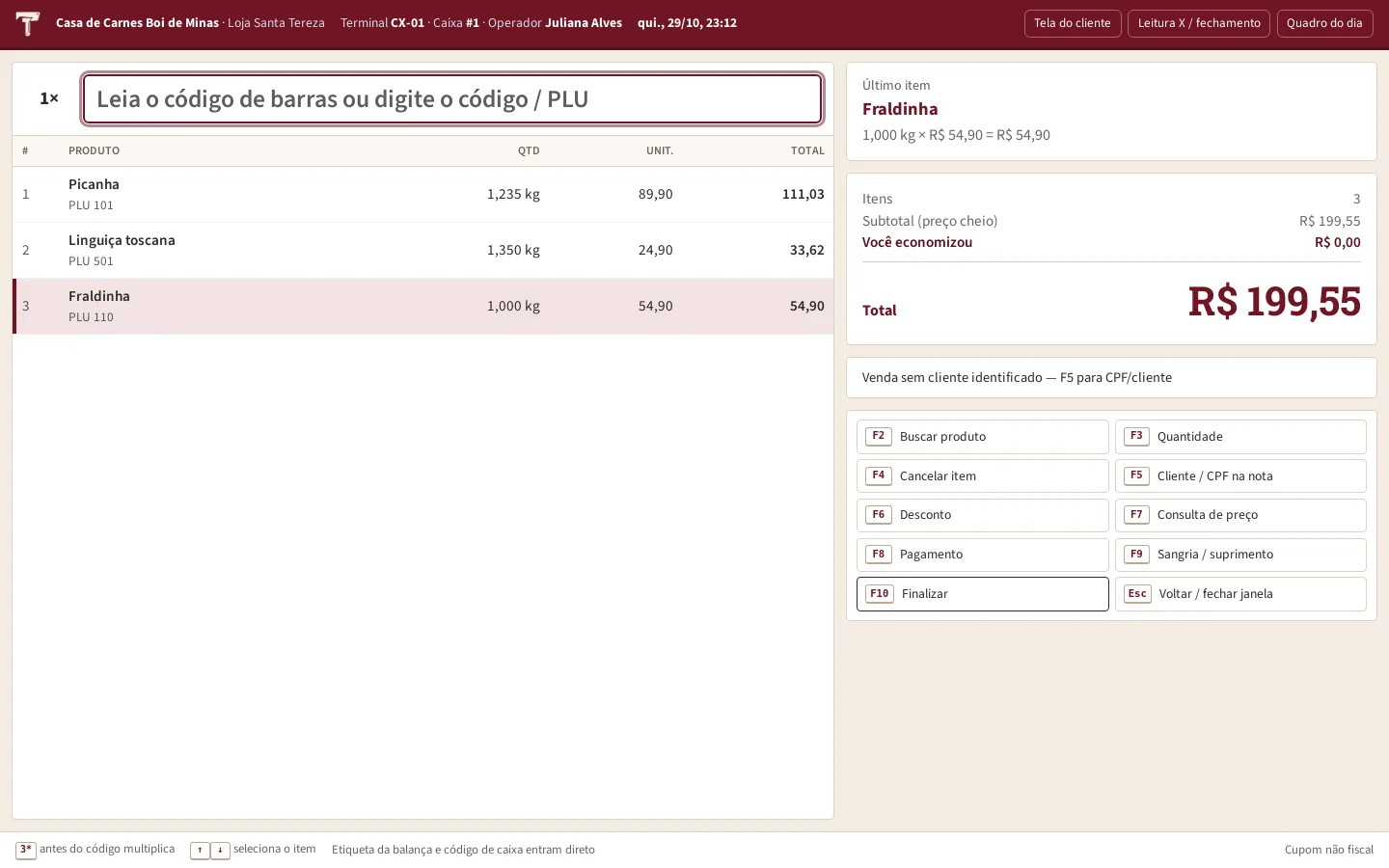Select the Fraldinha row
This screenshot has height=868, width=1389.
point(422,306)
